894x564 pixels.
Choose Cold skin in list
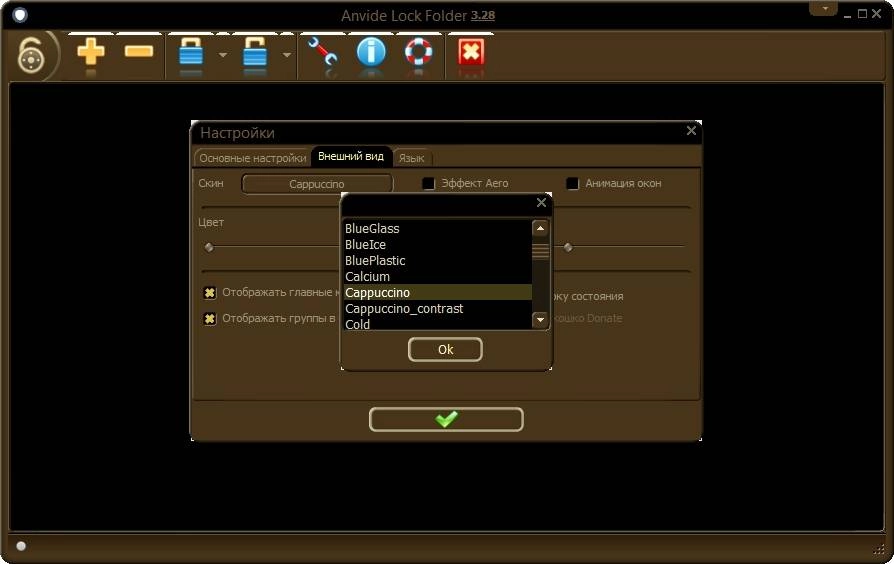tap(437, 323)
